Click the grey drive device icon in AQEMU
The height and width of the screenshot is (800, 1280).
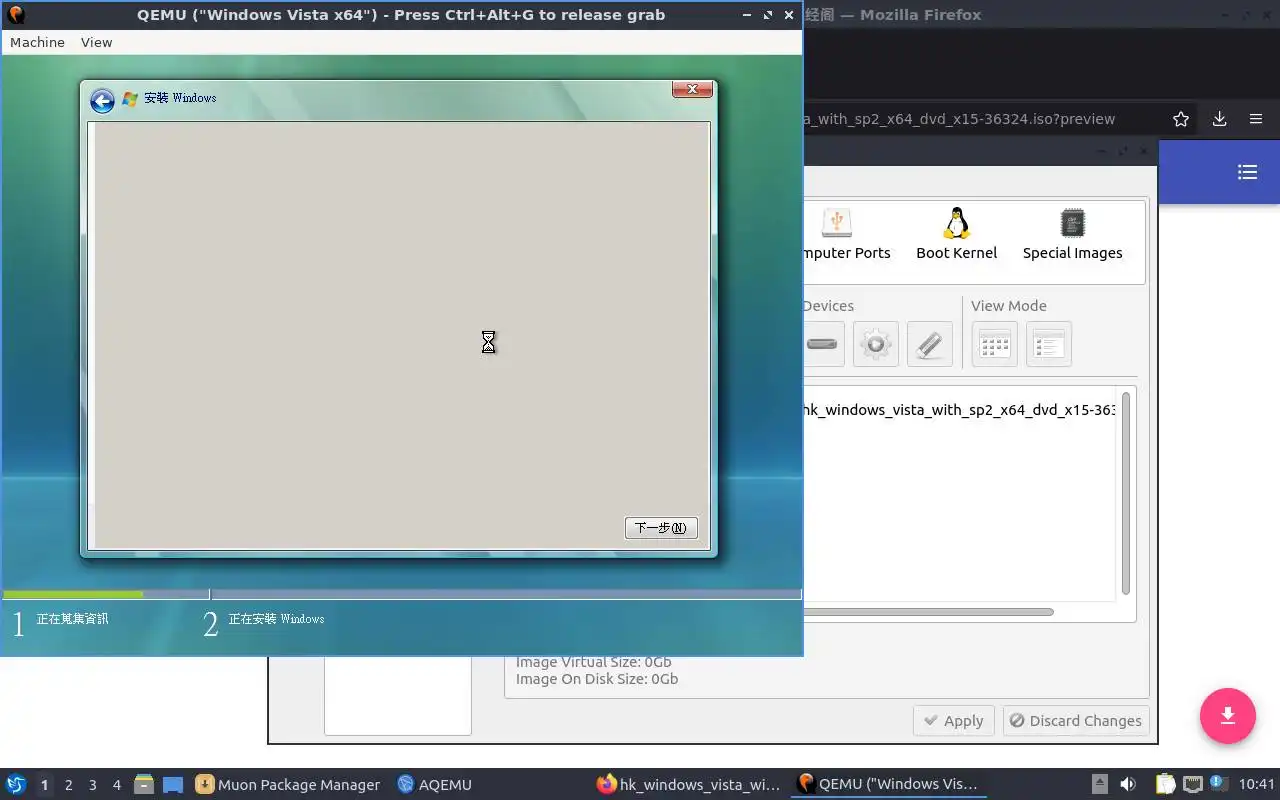coord(822,344)
